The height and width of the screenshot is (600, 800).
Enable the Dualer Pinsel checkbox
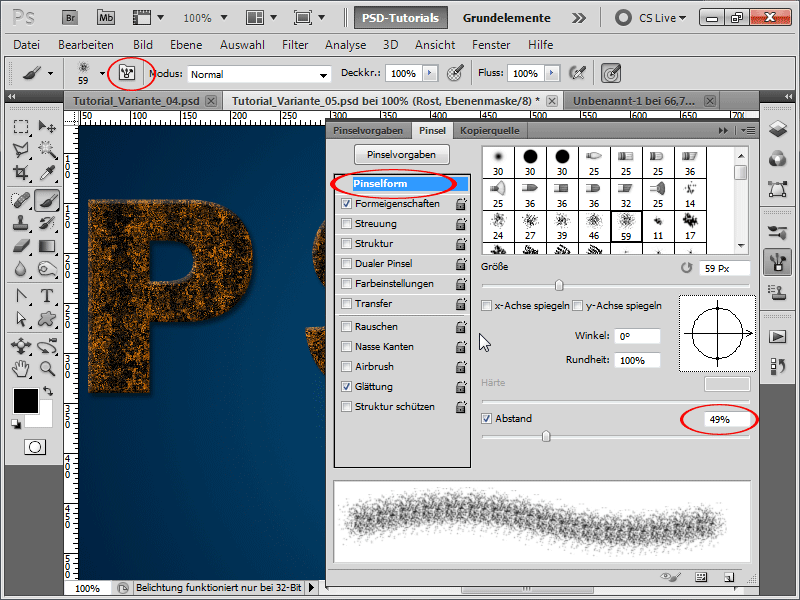[346, 263]
